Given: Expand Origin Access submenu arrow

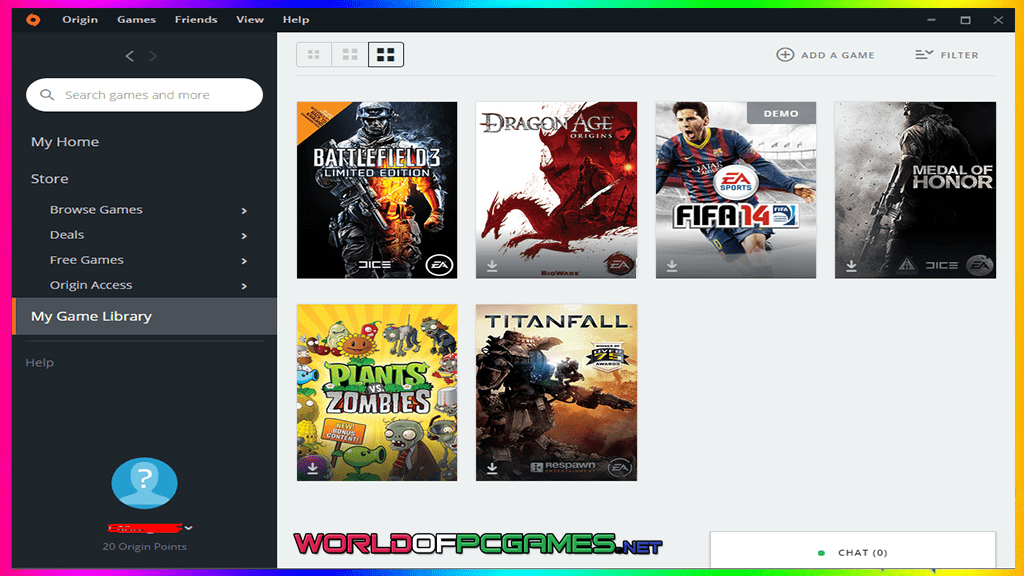Looking at the screenshot, I should pyautogui.click(x=244, y=286).
